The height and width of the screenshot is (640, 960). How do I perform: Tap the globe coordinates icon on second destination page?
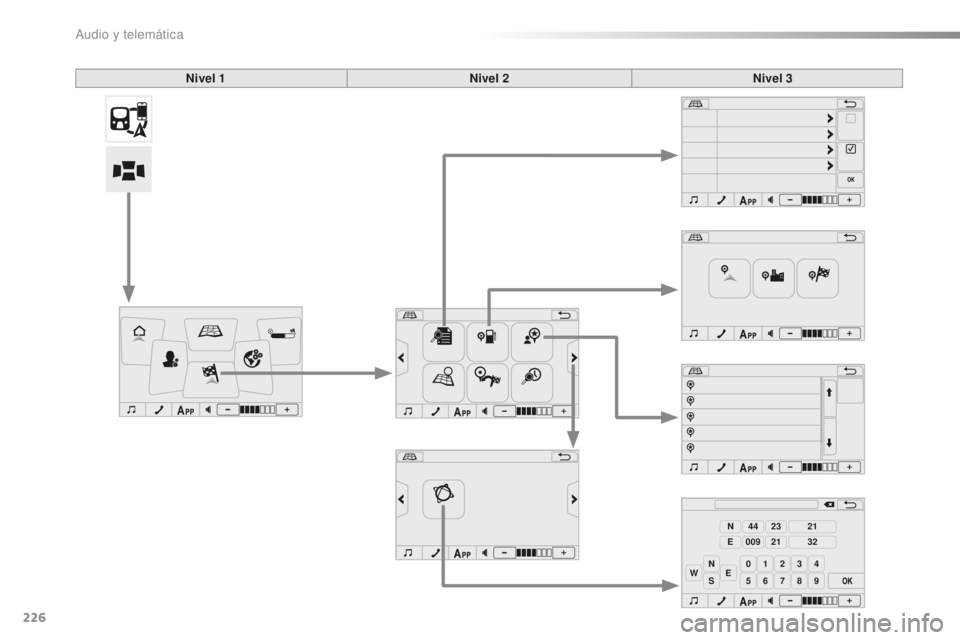coord(443,494)
